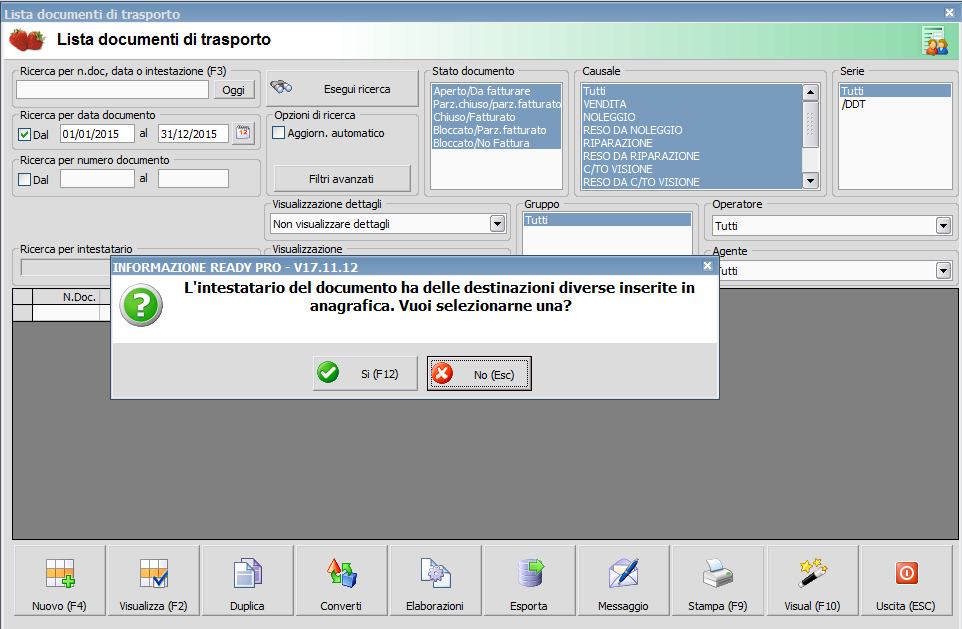Confirm with Si (F12) button
Screen dimensions: 962x629
pos(365,373)
